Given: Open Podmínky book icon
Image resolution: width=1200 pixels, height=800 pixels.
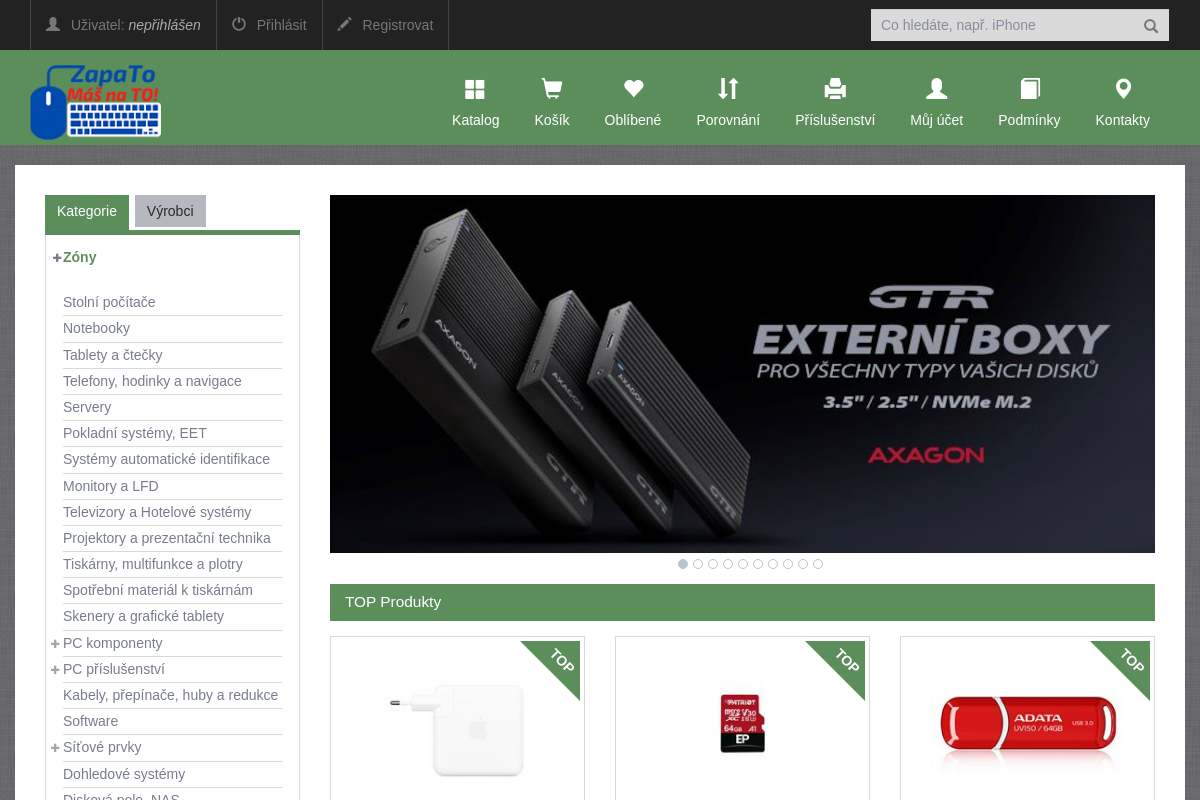Looking at the screenshot, I should [x=1029, y=89].
